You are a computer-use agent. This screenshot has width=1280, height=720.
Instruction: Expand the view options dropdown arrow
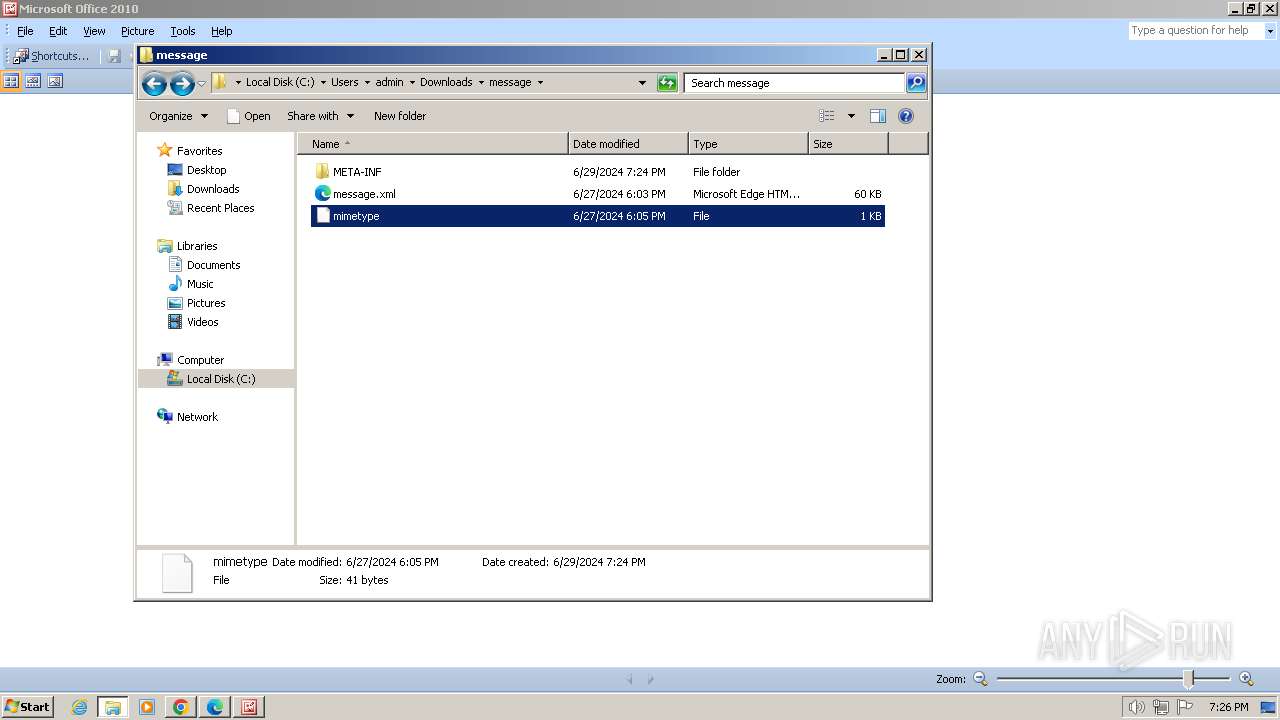coord(851,116)
